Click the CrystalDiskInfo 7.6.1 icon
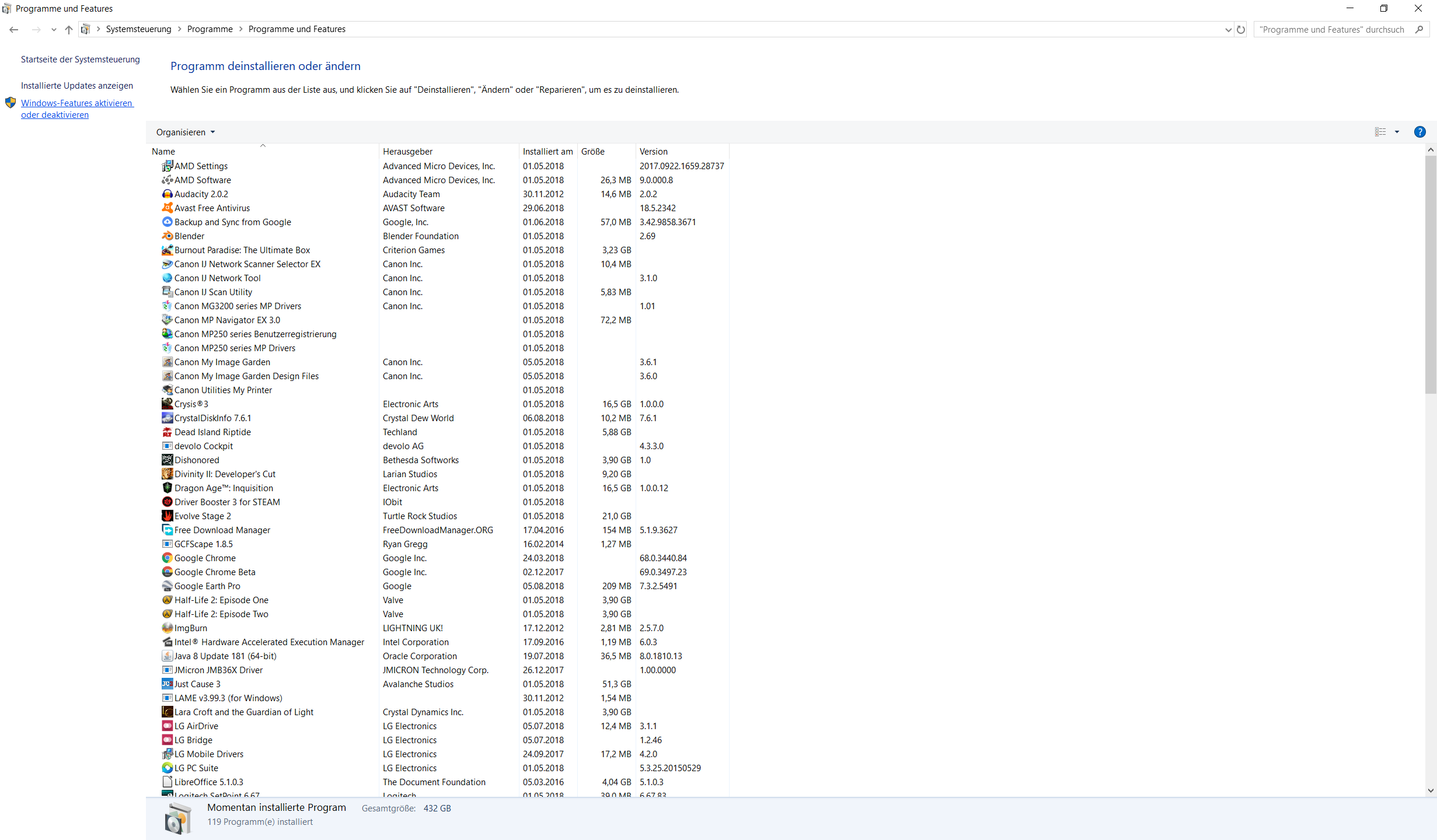The image size is (1437, 840). (167, 418)
